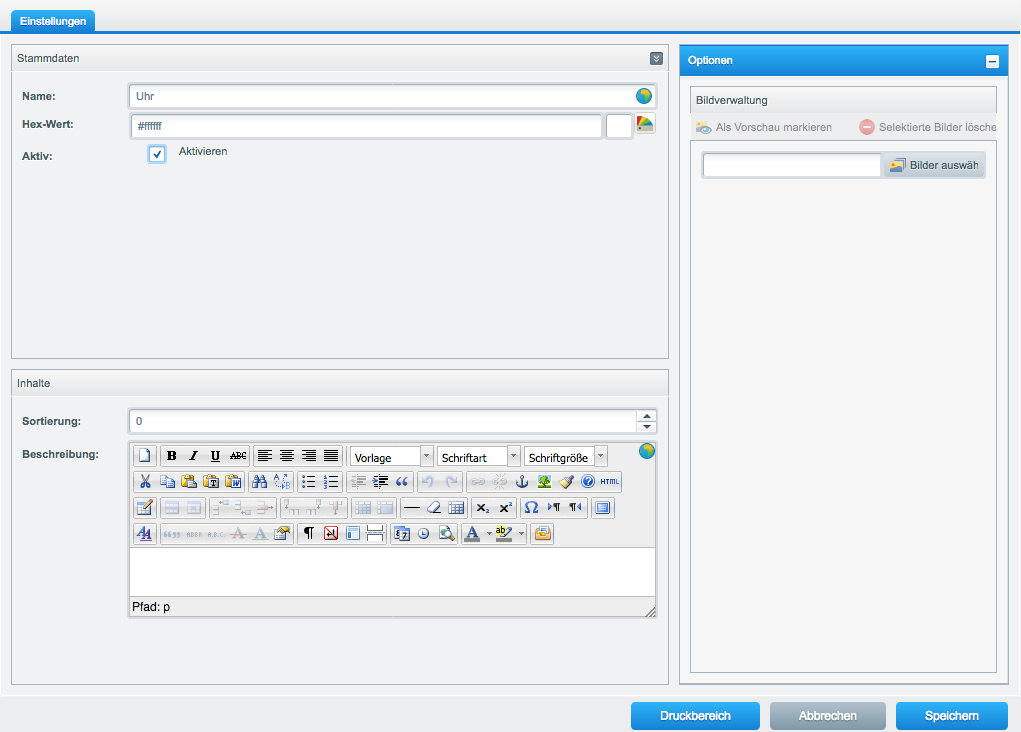This screenshot has width=1021, height=732.
Task: Open the Schriftart font dropdown
Action: (514, 456)
